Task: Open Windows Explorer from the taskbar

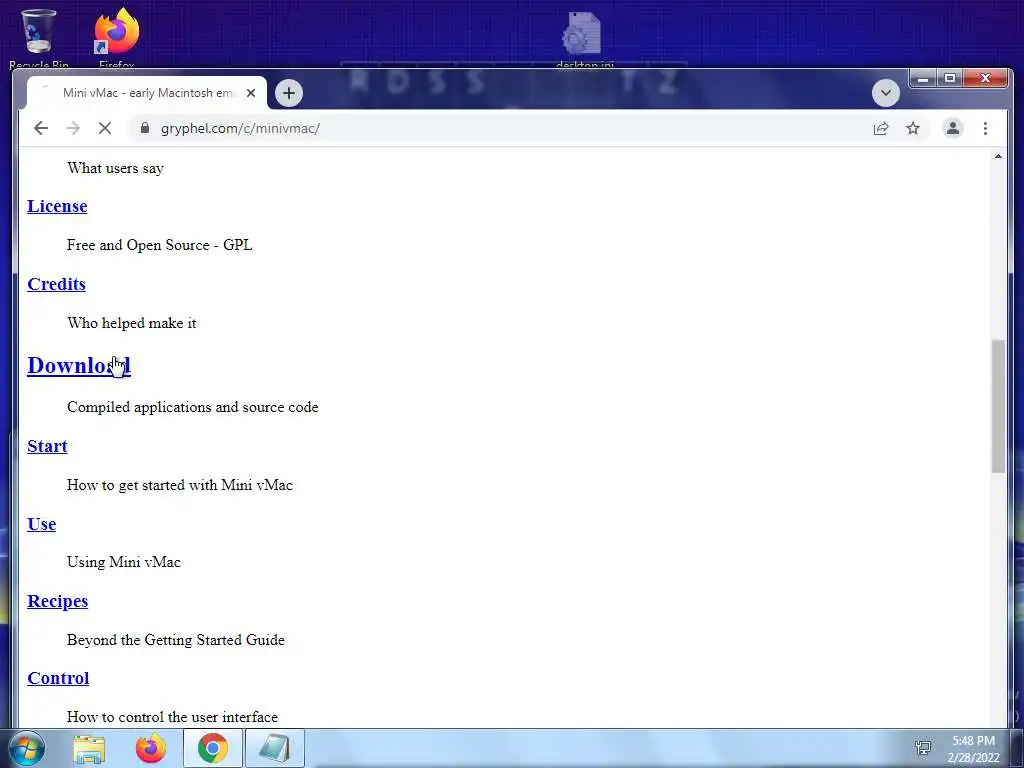Action: pos(89,748)
